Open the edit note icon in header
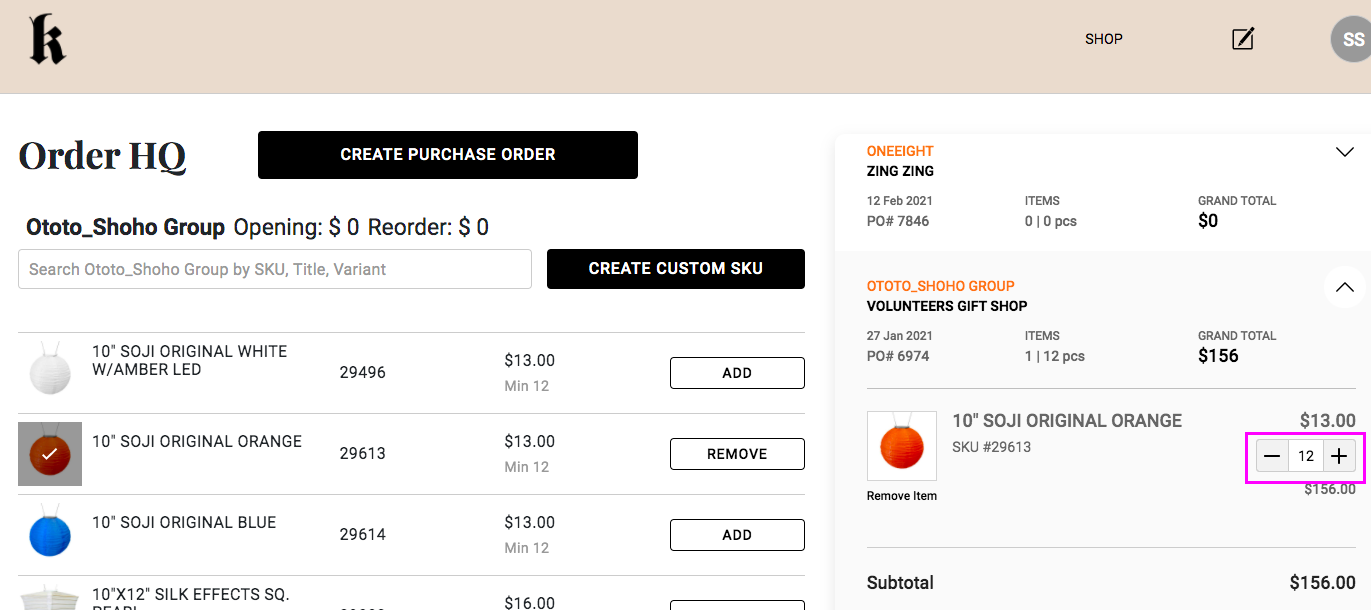 click(1243, 39)
